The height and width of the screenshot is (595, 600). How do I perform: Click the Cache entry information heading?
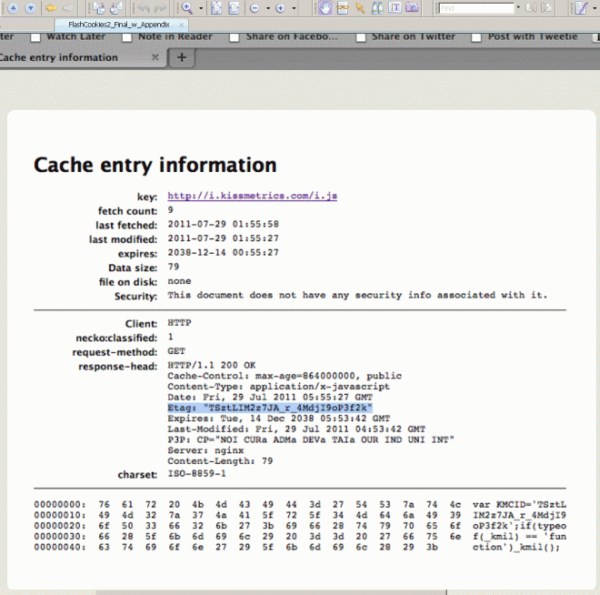click(x=155, y=165)
